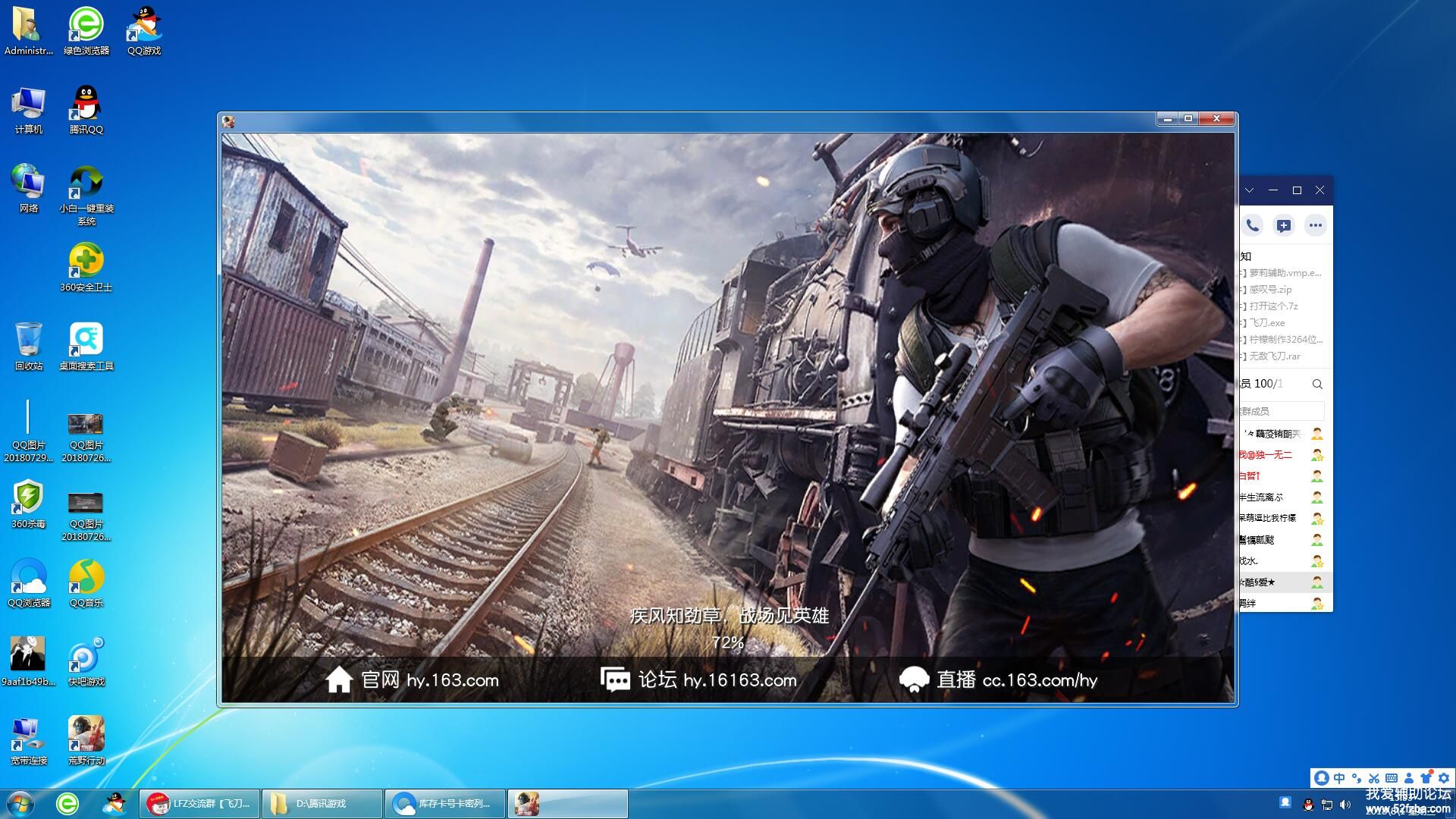Viewport: 1456px width, 819px height.
Task: Open the soft keyboard on IME bar
Action: click(x=1392, y=778)
